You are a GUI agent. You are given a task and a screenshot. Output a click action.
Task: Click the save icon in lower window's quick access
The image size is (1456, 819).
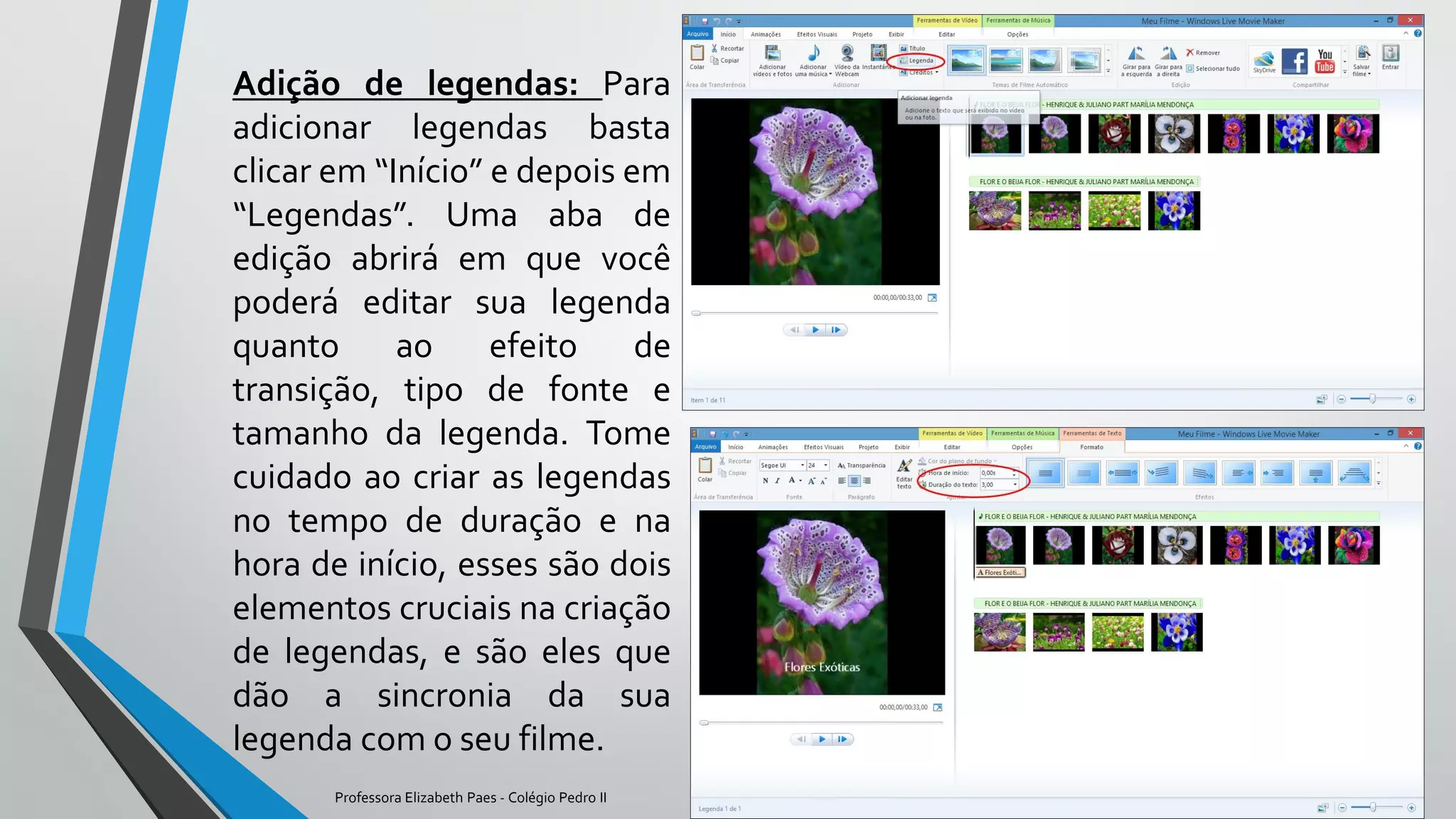click(712, 434)
